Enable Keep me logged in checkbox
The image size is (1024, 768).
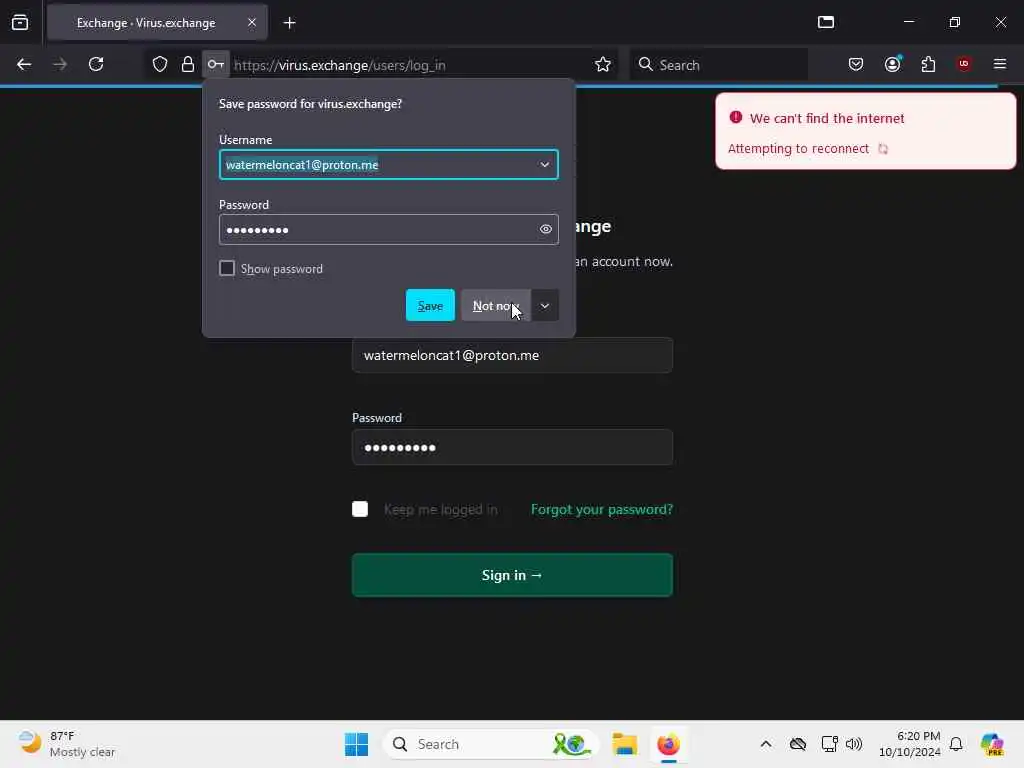point(360,509)
